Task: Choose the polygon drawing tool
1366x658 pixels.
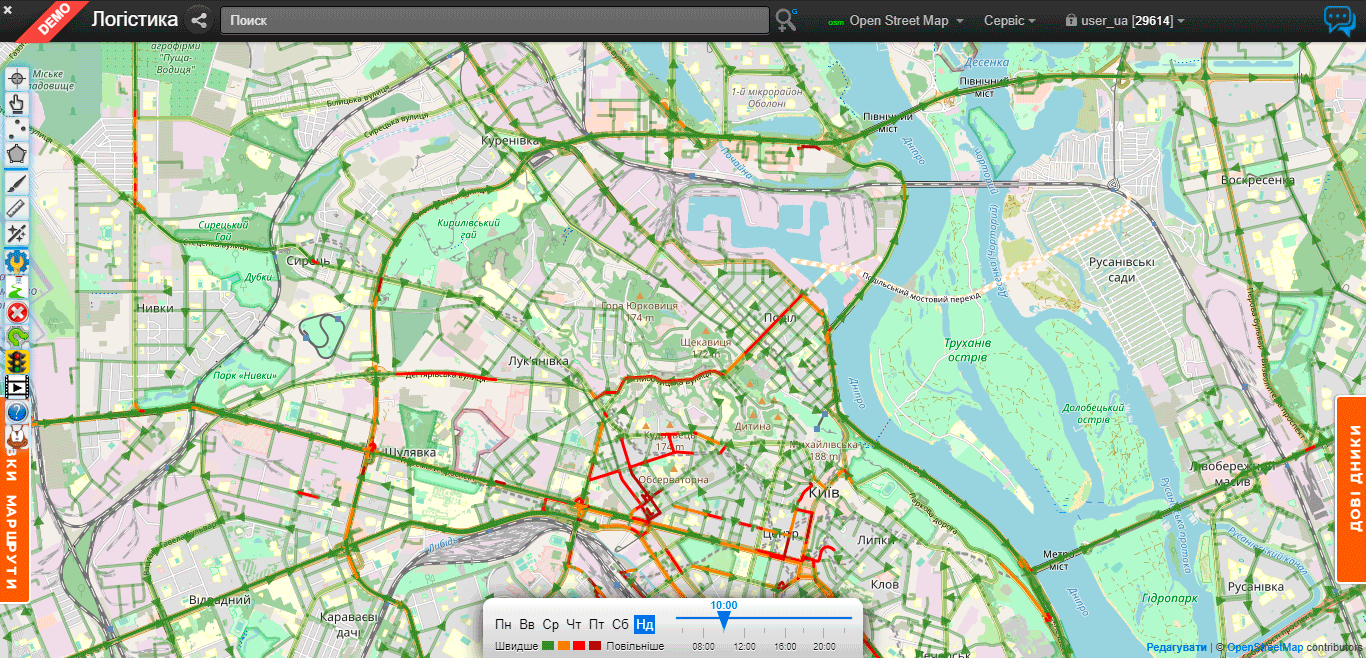Action: pyautogui.click(x=17, y=155)
